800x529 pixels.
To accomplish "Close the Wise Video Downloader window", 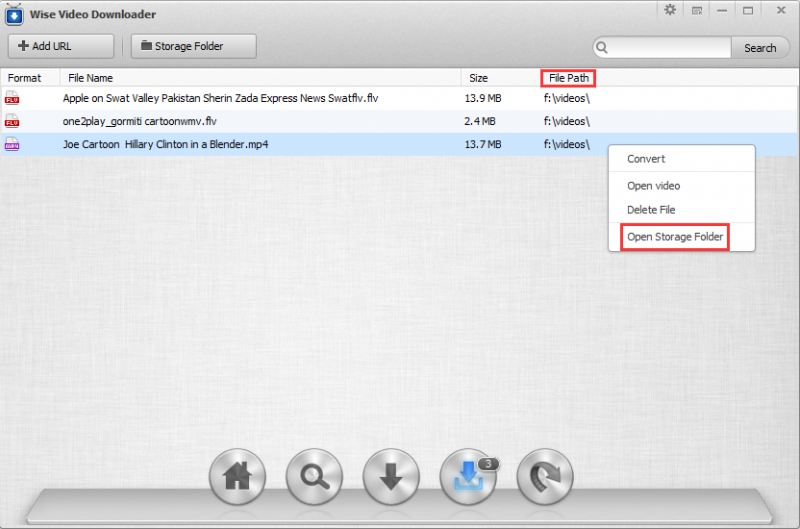I will pos(781,10).
